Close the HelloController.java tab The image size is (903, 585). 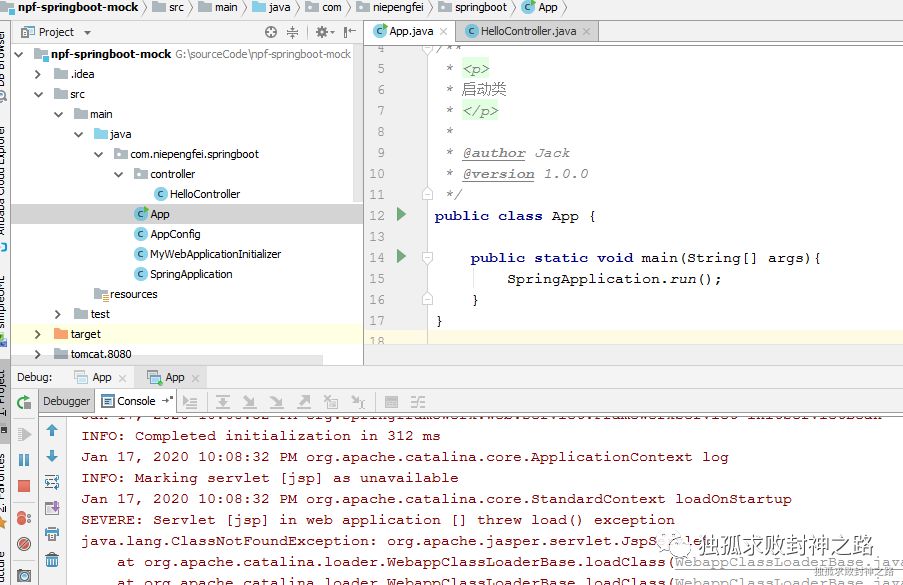pos(586,32)
